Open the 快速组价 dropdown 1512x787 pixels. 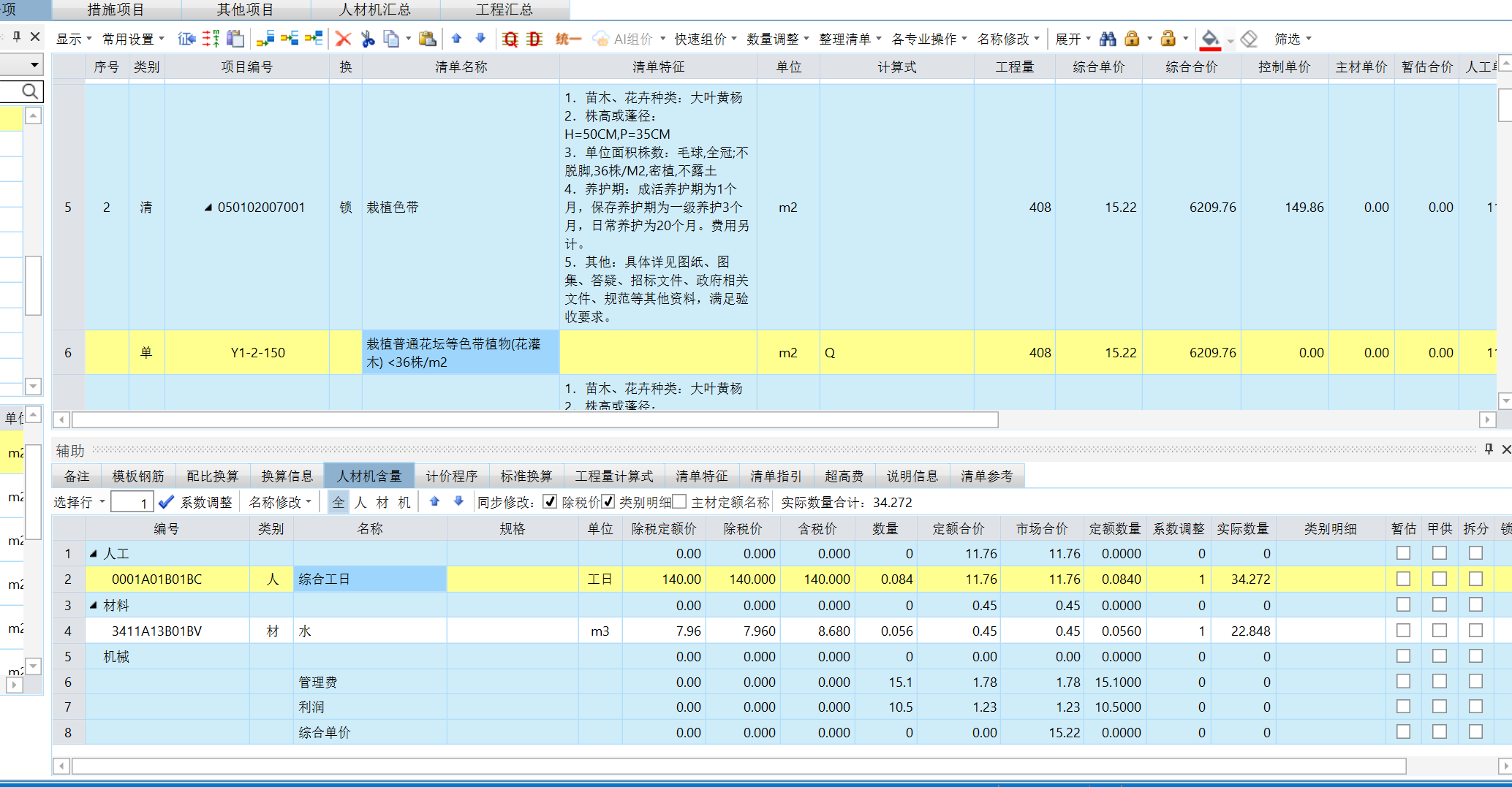(706, 39)
